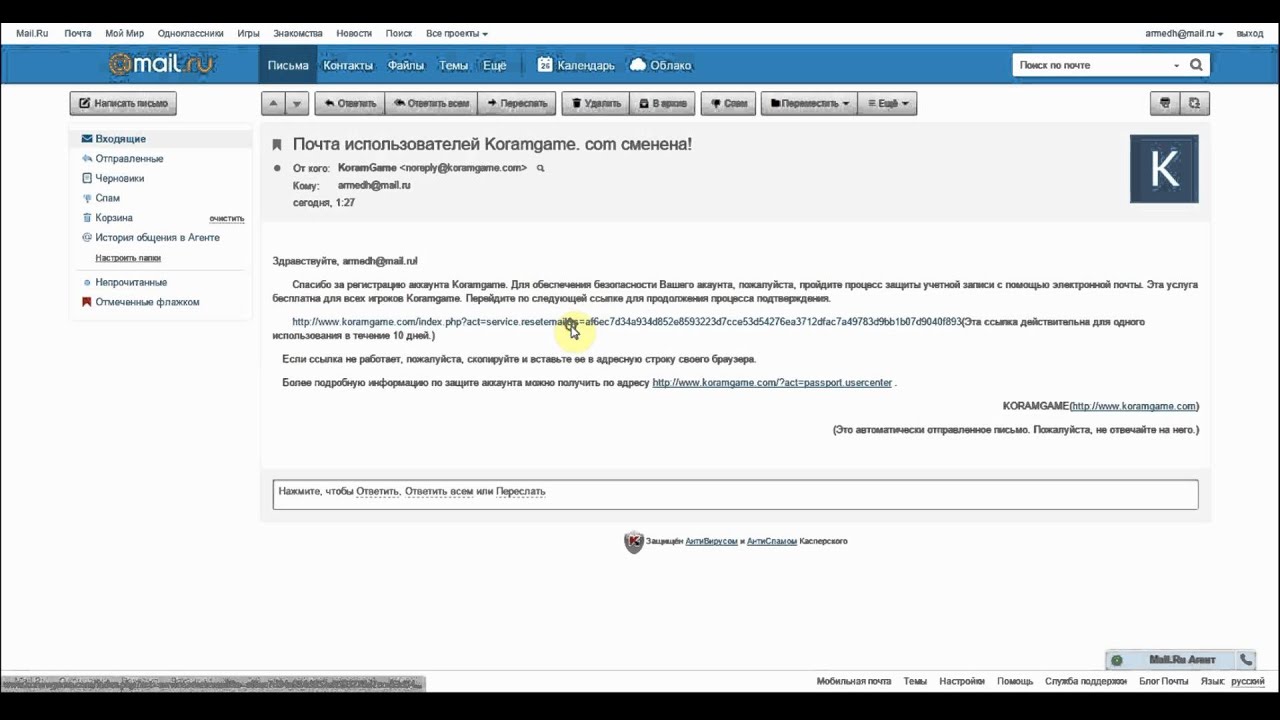The height and width of the screenshot is (720, 1280).
Task: Click Новости in top bar
Action: pyautogui.click(x=354, y=33)
